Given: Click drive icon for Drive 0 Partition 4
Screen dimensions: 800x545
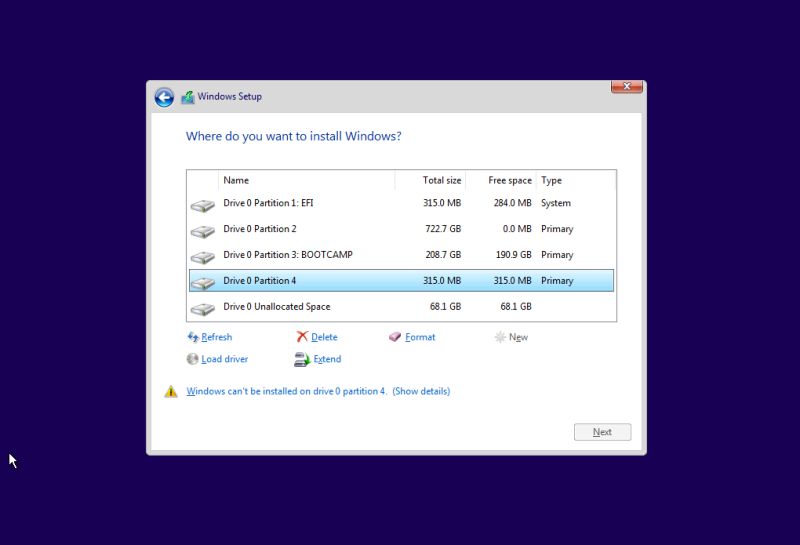Looking at the screenshot, I should [203, 283].
